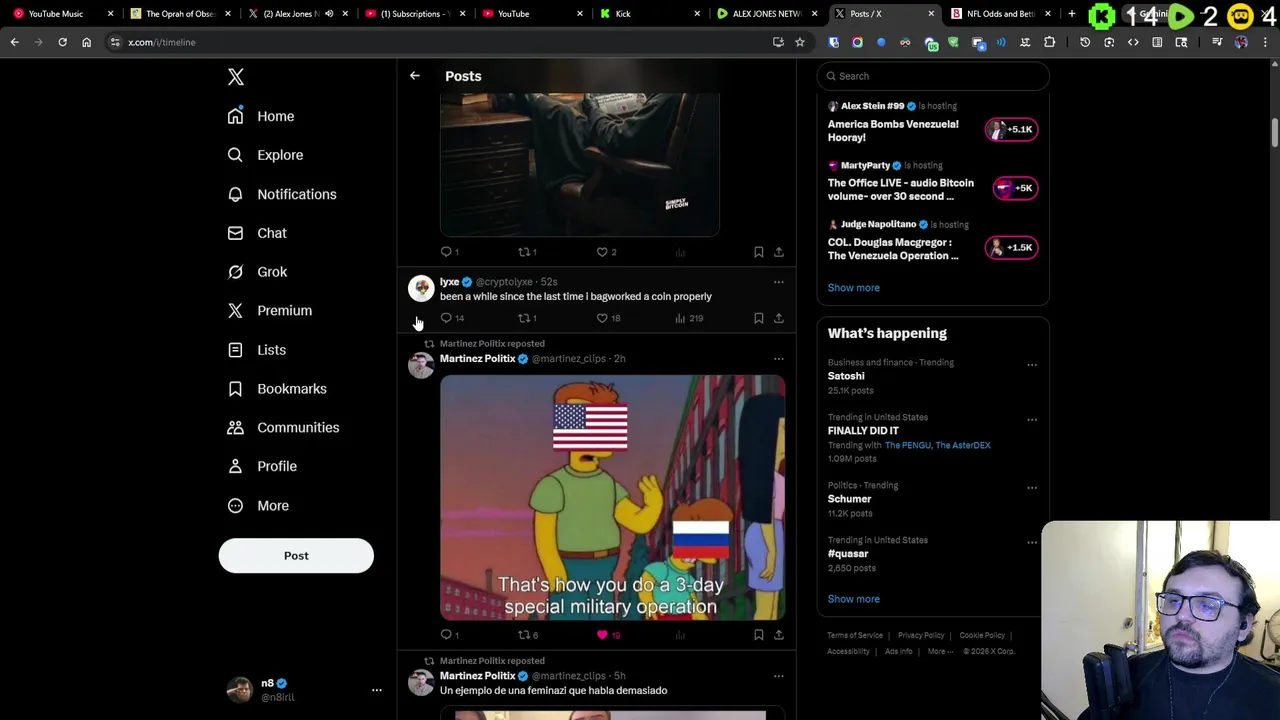Viewport: 1280px width, 720px height.
Task: Open the Simpsons meme image
Action: click(x=612, y=498)
